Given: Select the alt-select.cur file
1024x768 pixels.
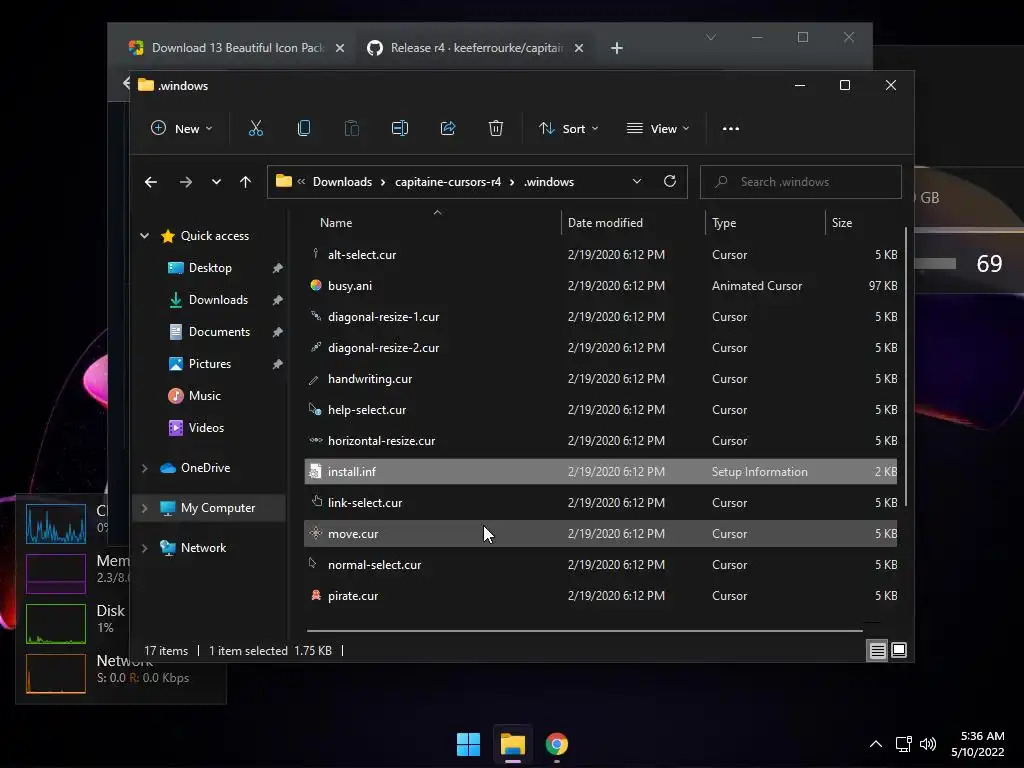Looking at the screenshot, I should [600, 255].
